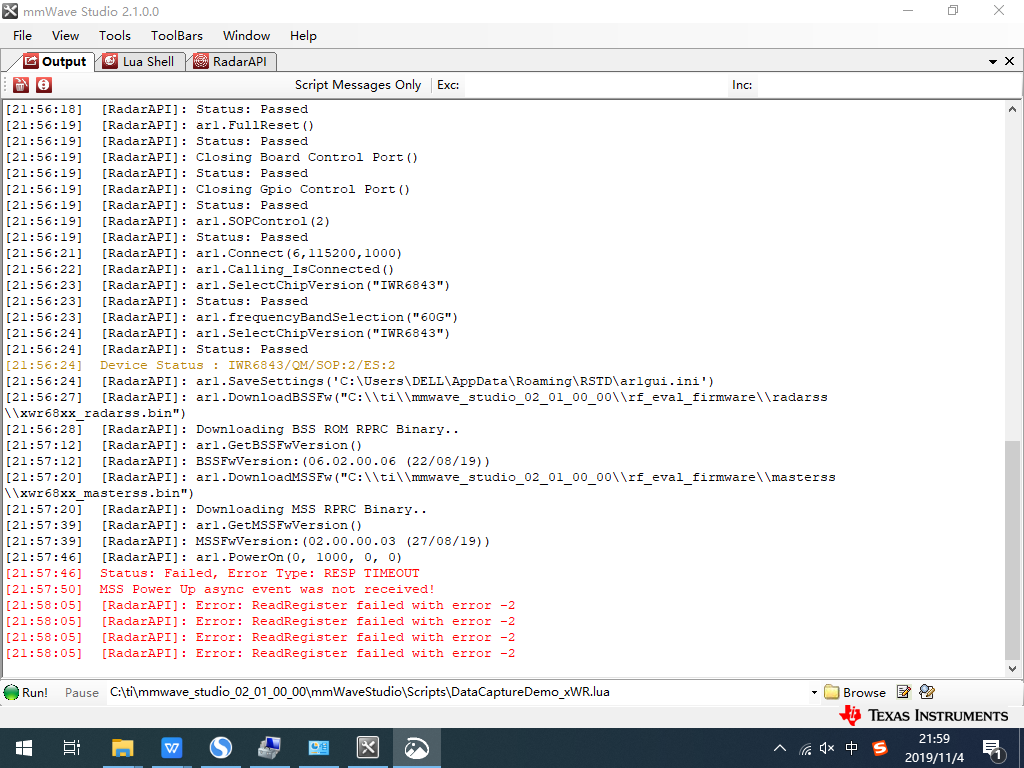
Task: Show hidden system tray icons
Action: tap(780, 748)
